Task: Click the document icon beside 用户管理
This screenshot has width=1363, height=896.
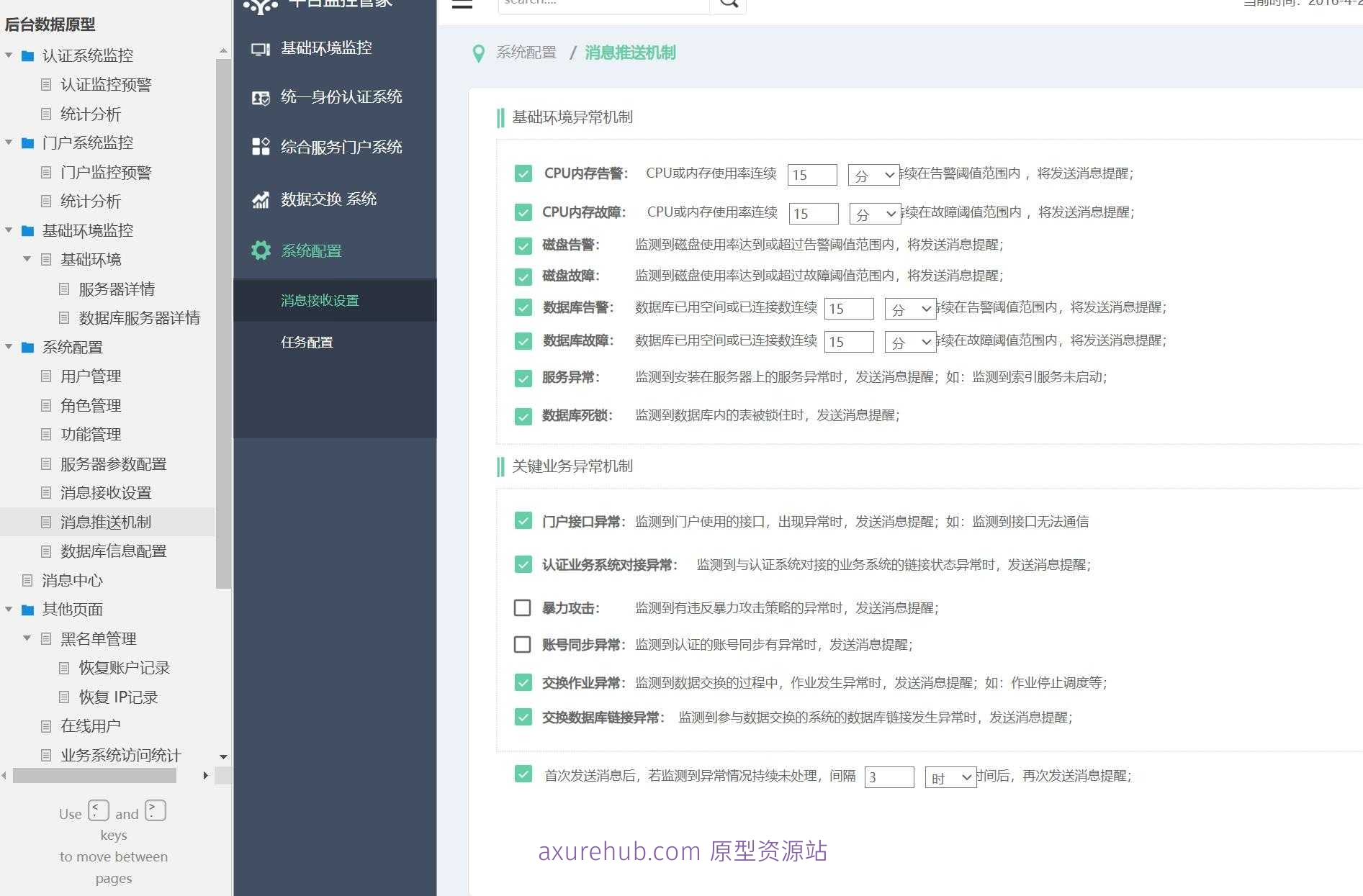Action: tap(46, 376)
